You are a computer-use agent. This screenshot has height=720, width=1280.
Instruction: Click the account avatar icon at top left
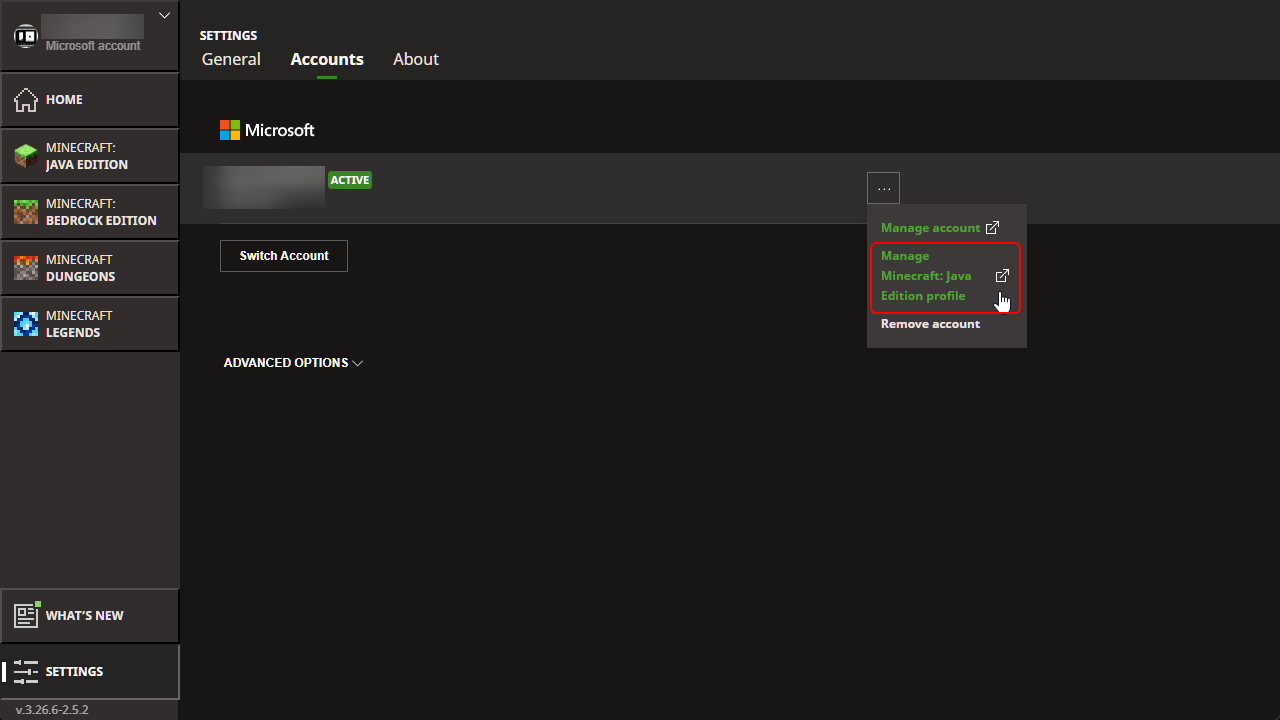click(25, 37)
